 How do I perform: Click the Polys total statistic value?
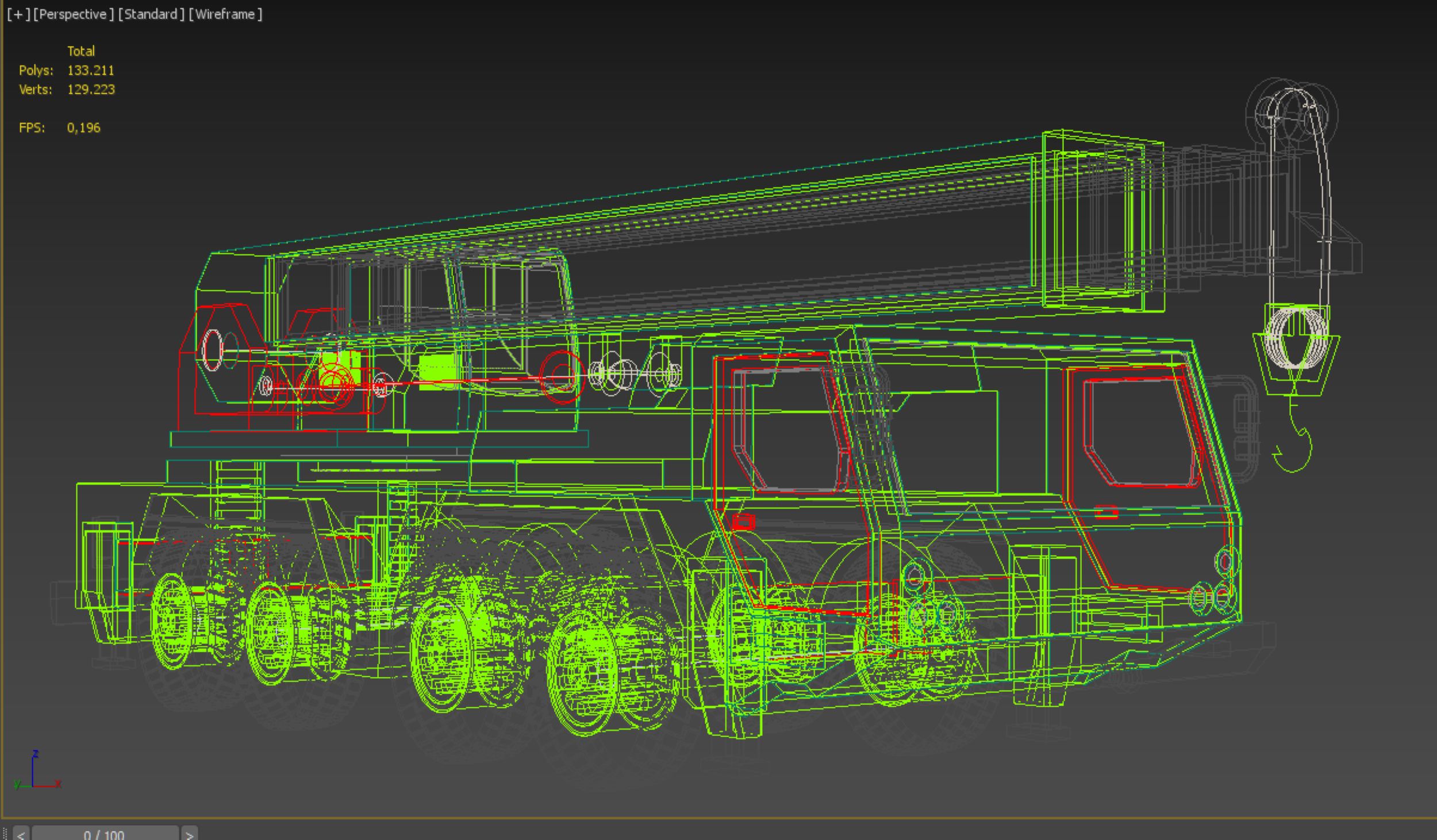(91, 71)
